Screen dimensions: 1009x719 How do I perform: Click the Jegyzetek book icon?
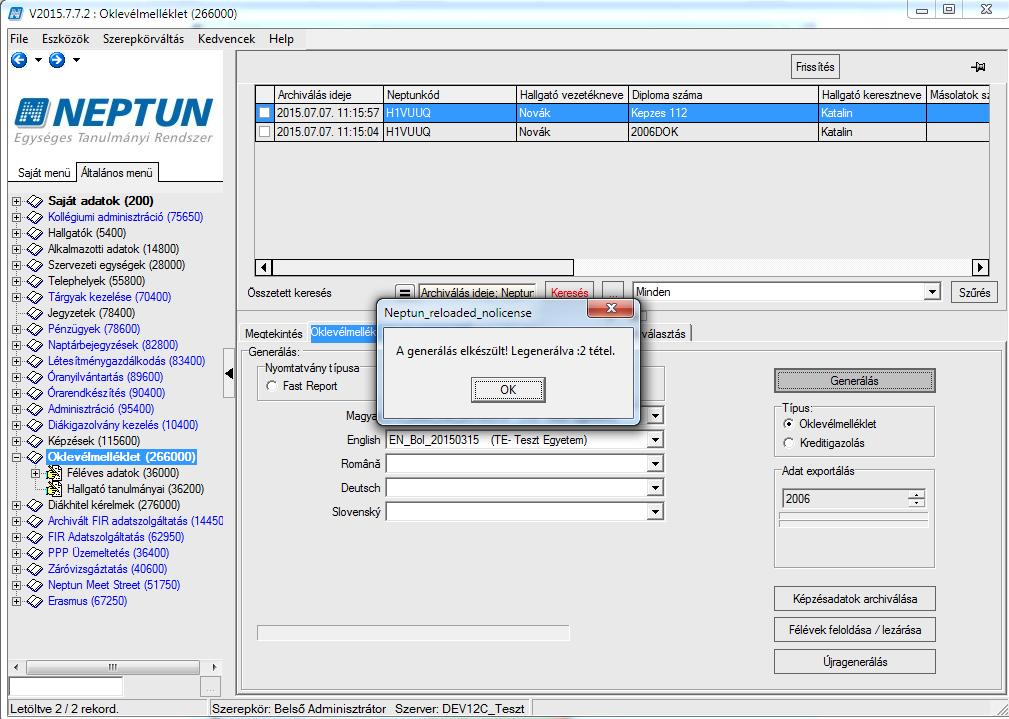(34, 313)
